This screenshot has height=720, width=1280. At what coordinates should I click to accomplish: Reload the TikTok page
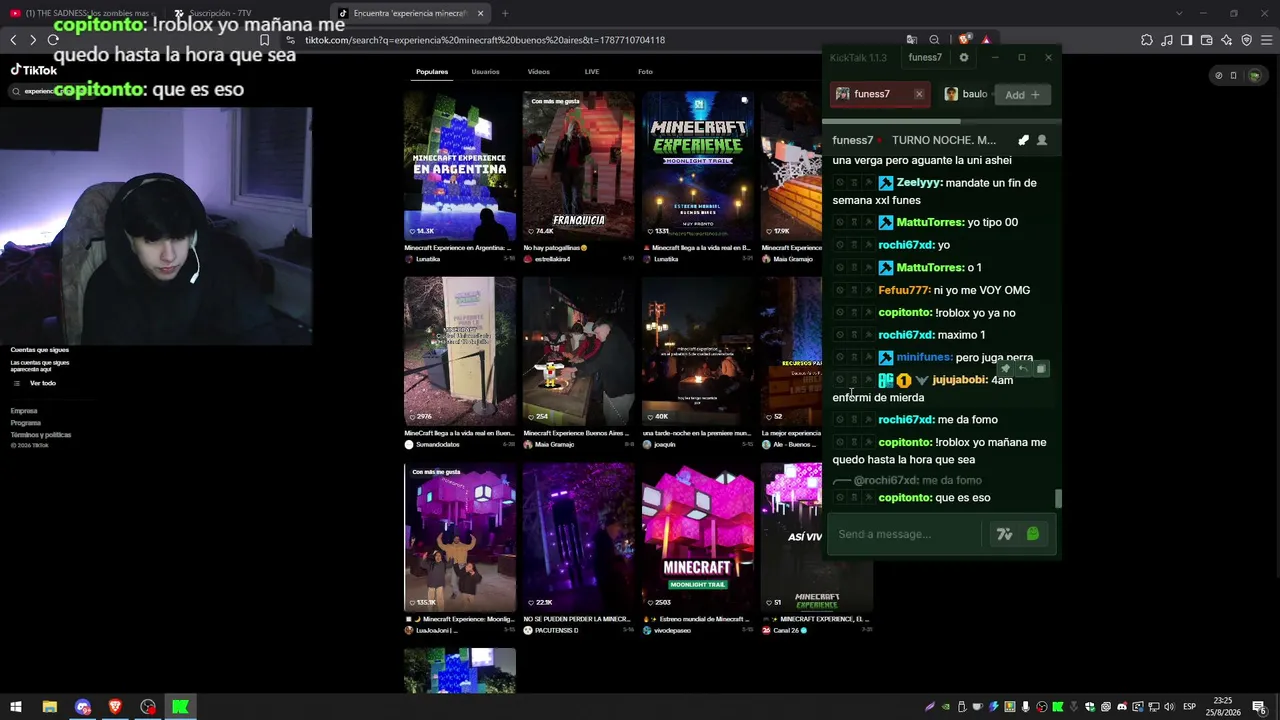[x=53, y=40]
